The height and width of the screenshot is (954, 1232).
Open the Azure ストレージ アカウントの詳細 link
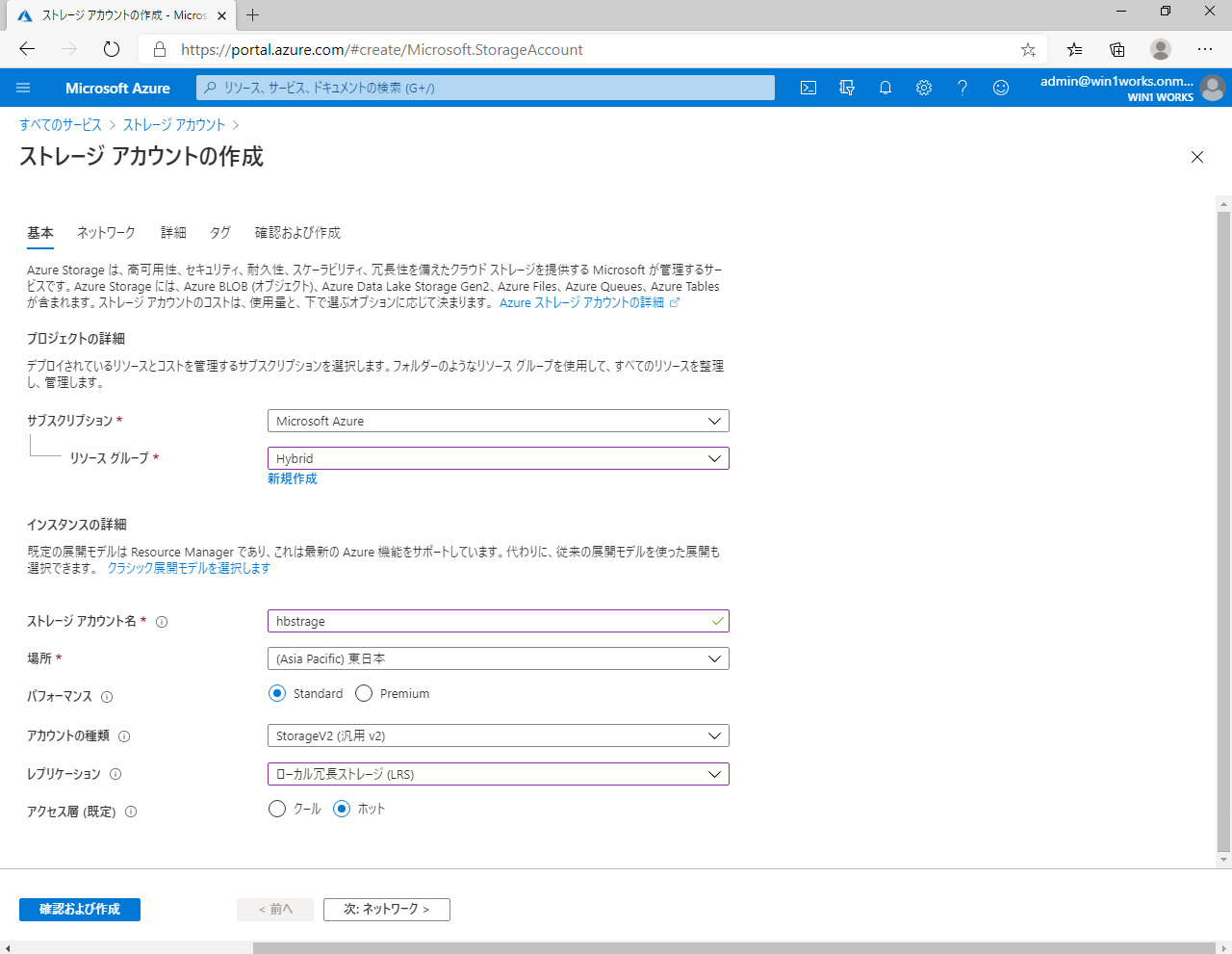pyautogui.click(x=589, y=302)
